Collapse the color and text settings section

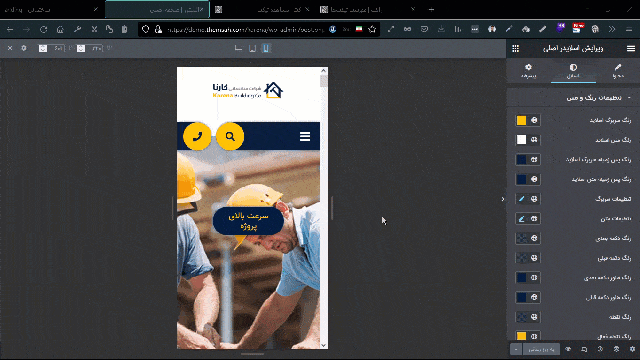click(x=629, y=98)
